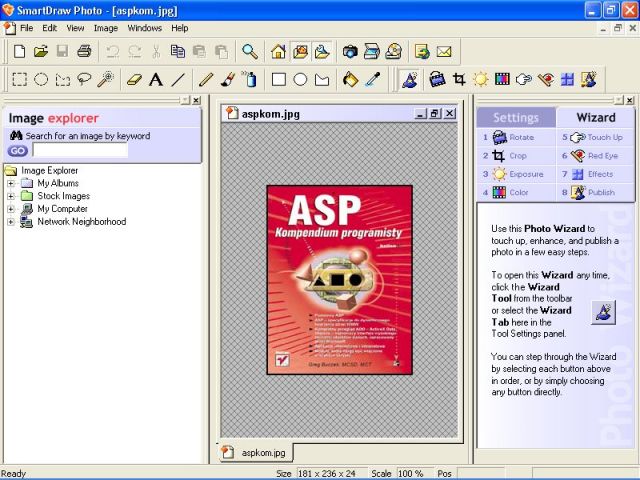Select the Rectangle shape tool

click(278, 79)
